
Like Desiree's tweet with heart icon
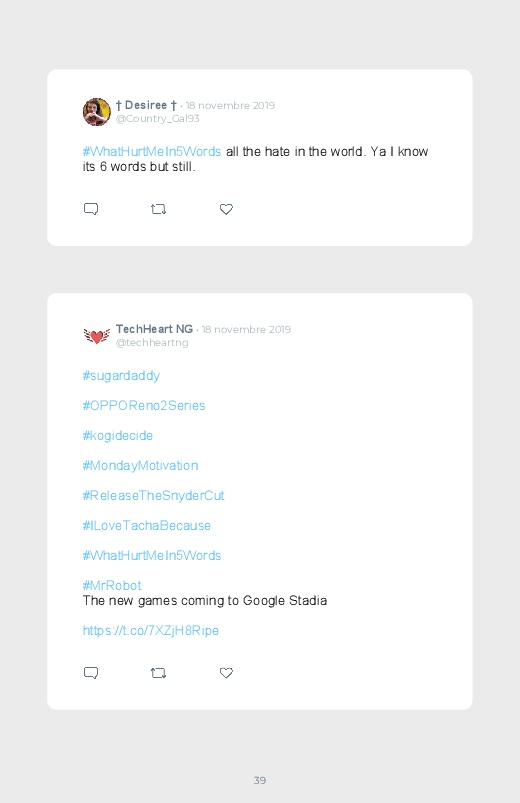pos(226,209)
